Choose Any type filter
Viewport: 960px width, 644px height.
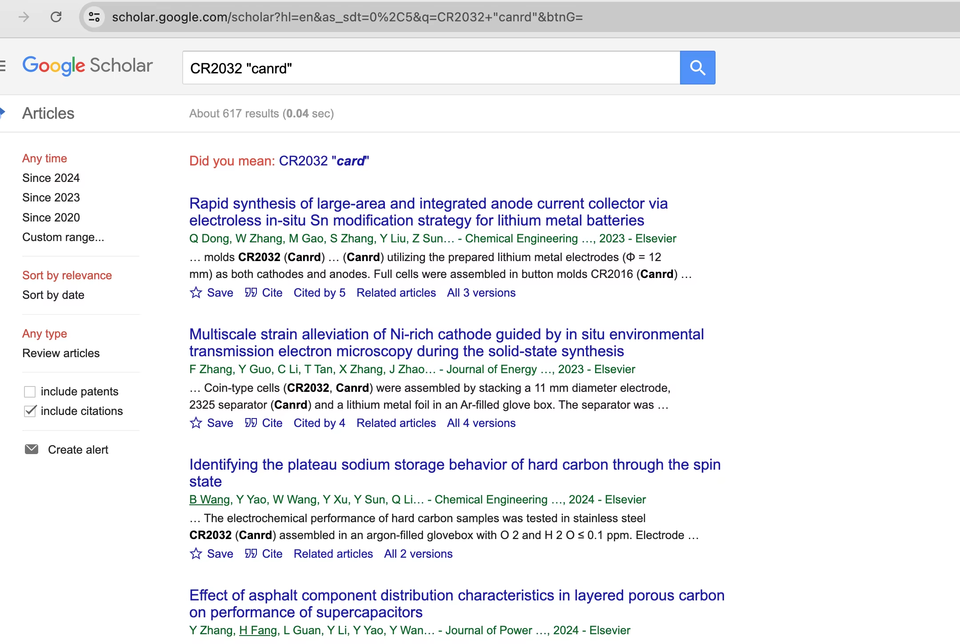(x=45, y=334)
